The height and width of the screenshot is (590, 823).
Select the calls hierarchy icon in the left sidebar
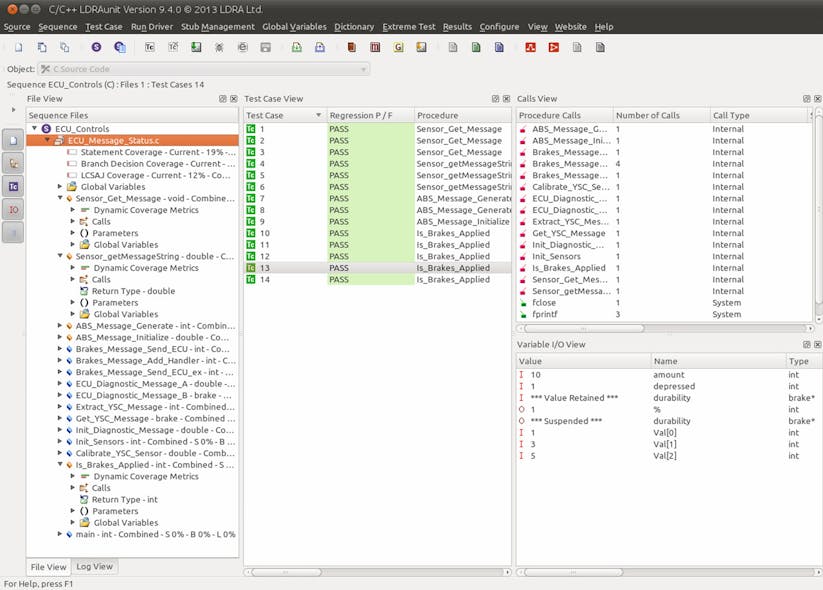click(11, 161)
